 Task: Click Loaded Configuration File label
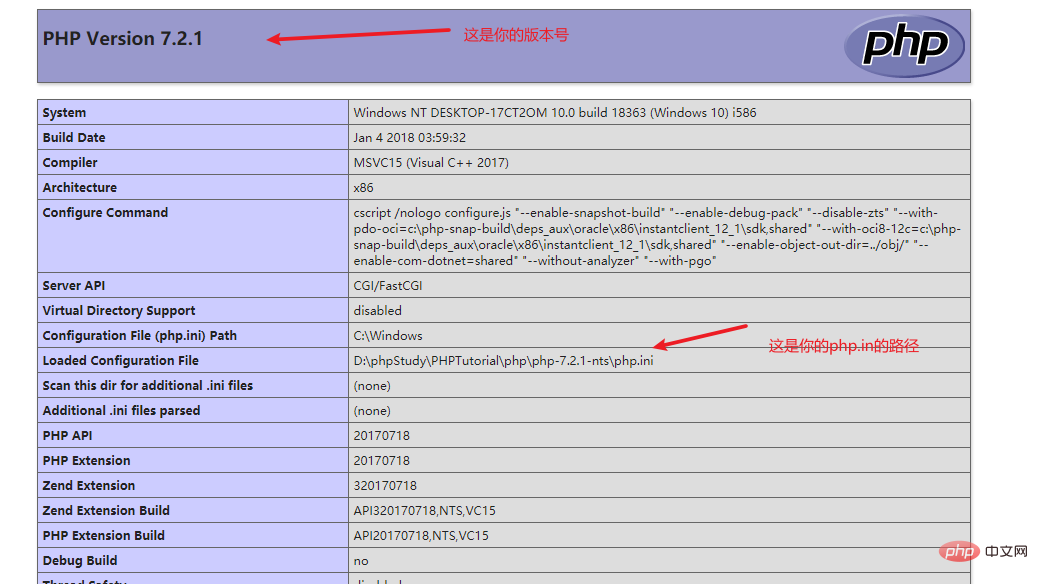point(120,361)
